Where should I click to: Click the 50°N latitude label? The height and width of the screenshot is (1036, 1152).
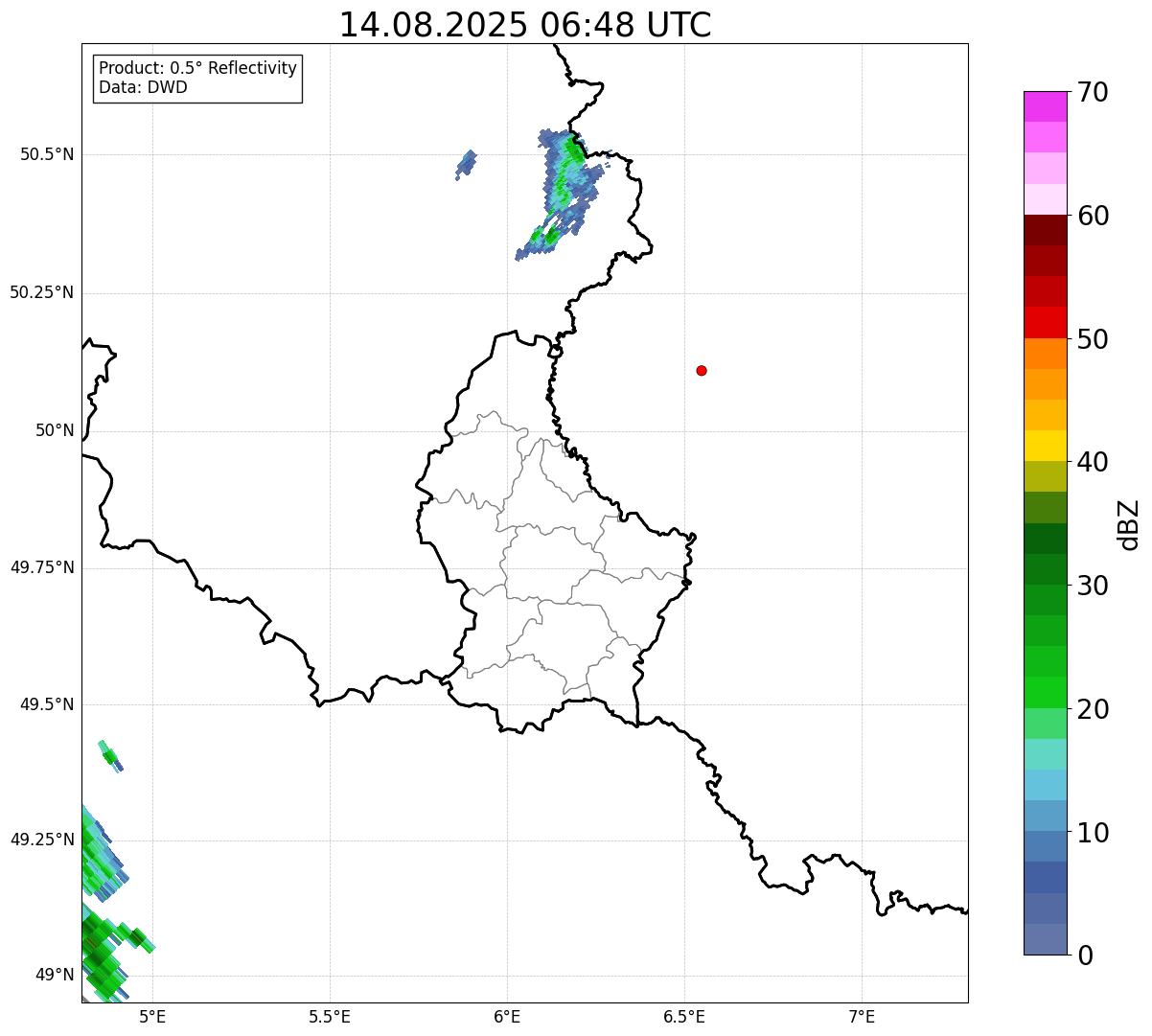(55, 430)
